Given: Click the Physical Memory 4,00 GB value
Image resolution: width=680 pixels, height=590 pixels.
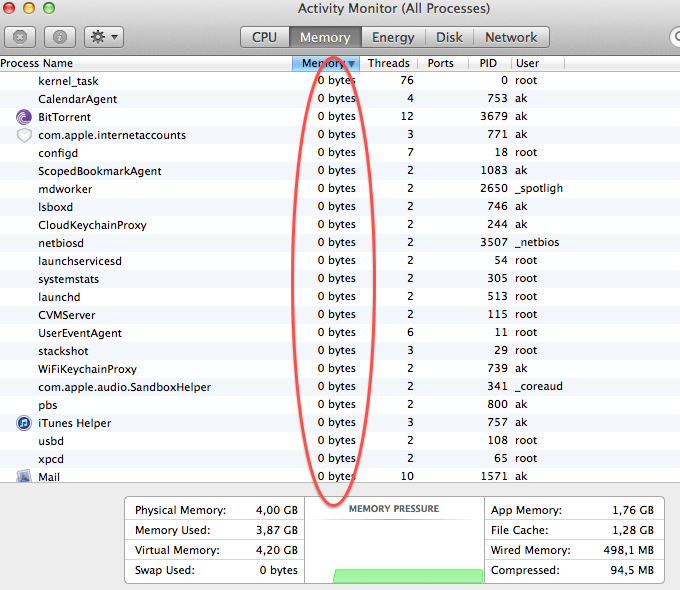Looking at the screenshot, I should [277, 510].
